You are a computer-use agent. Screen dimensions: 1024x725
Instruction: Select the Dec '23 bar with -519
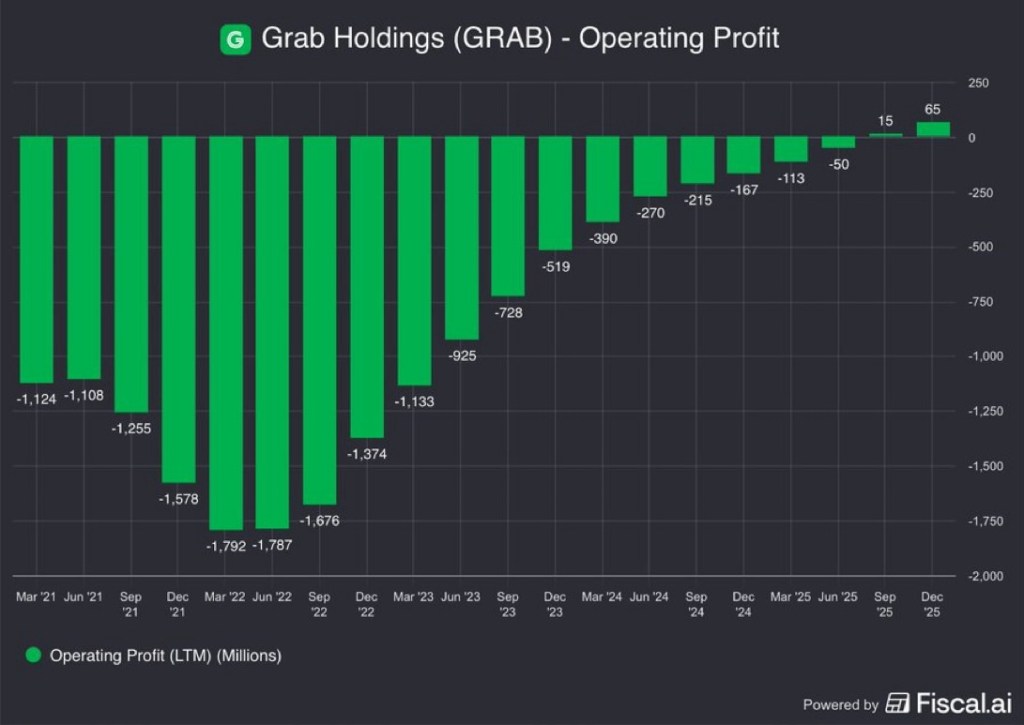coord(555,193)
